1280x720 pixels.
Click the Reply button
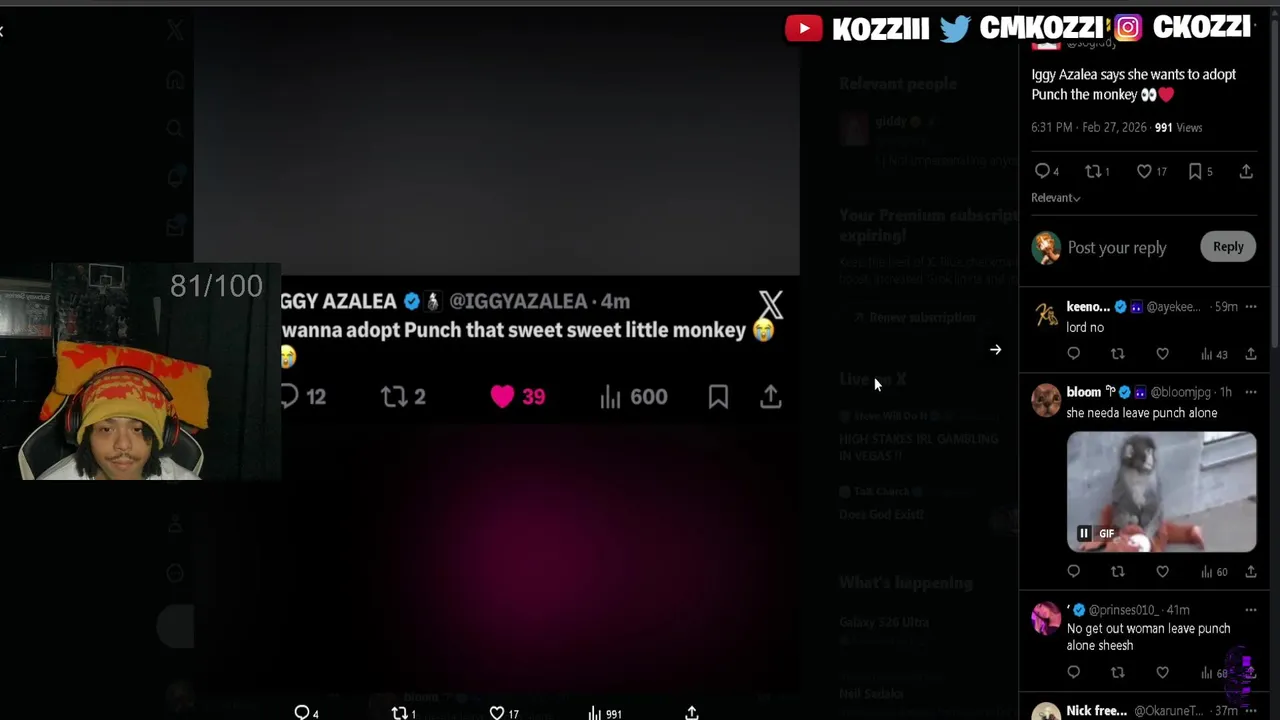pos(1228,247)
